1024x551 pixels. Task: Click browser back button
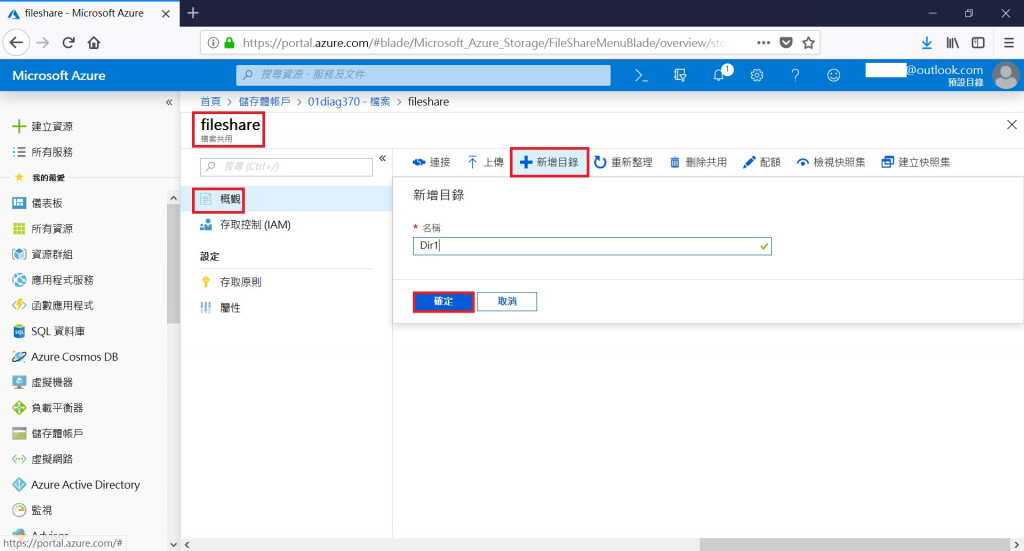click(16, 42)
